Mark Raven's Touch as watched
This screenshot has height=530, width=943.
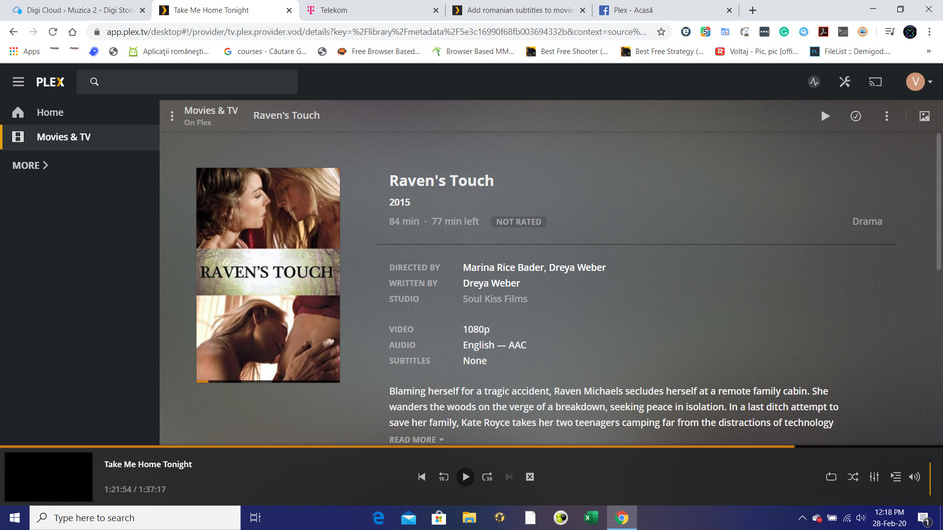(x=855, y=116)
